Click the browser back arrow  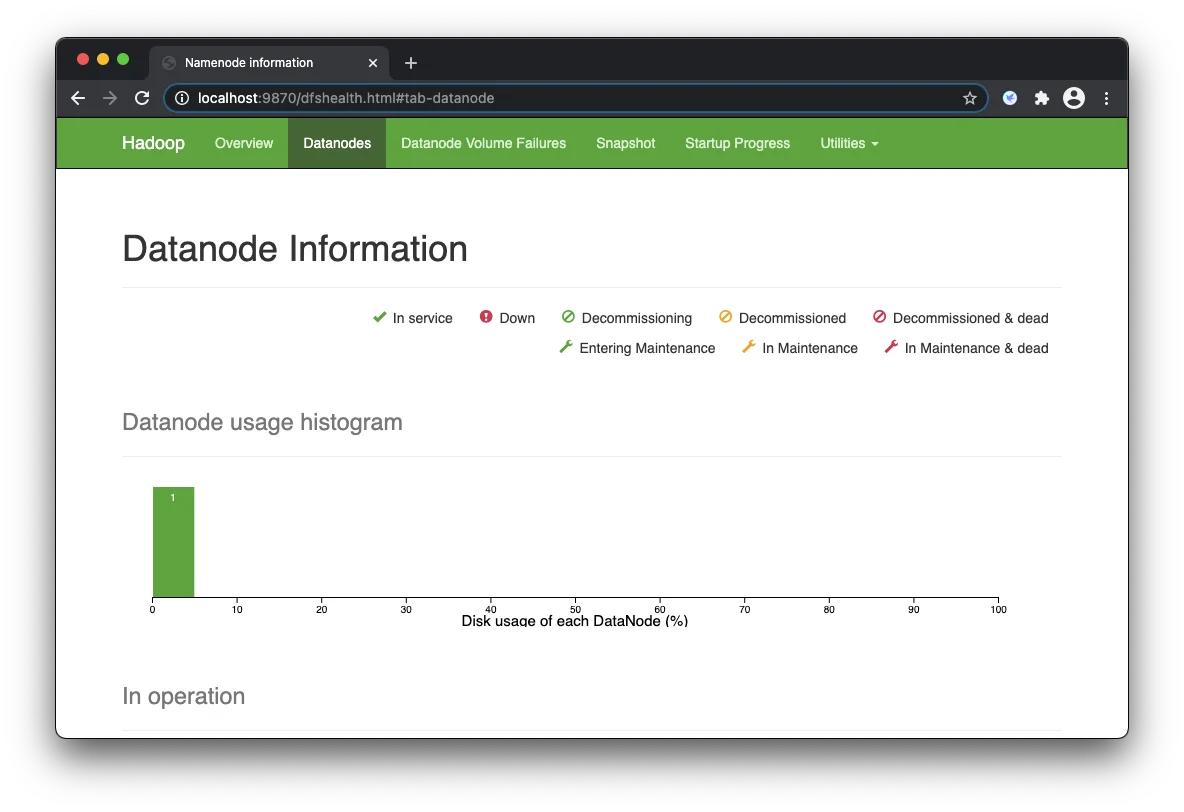point(78,98)
